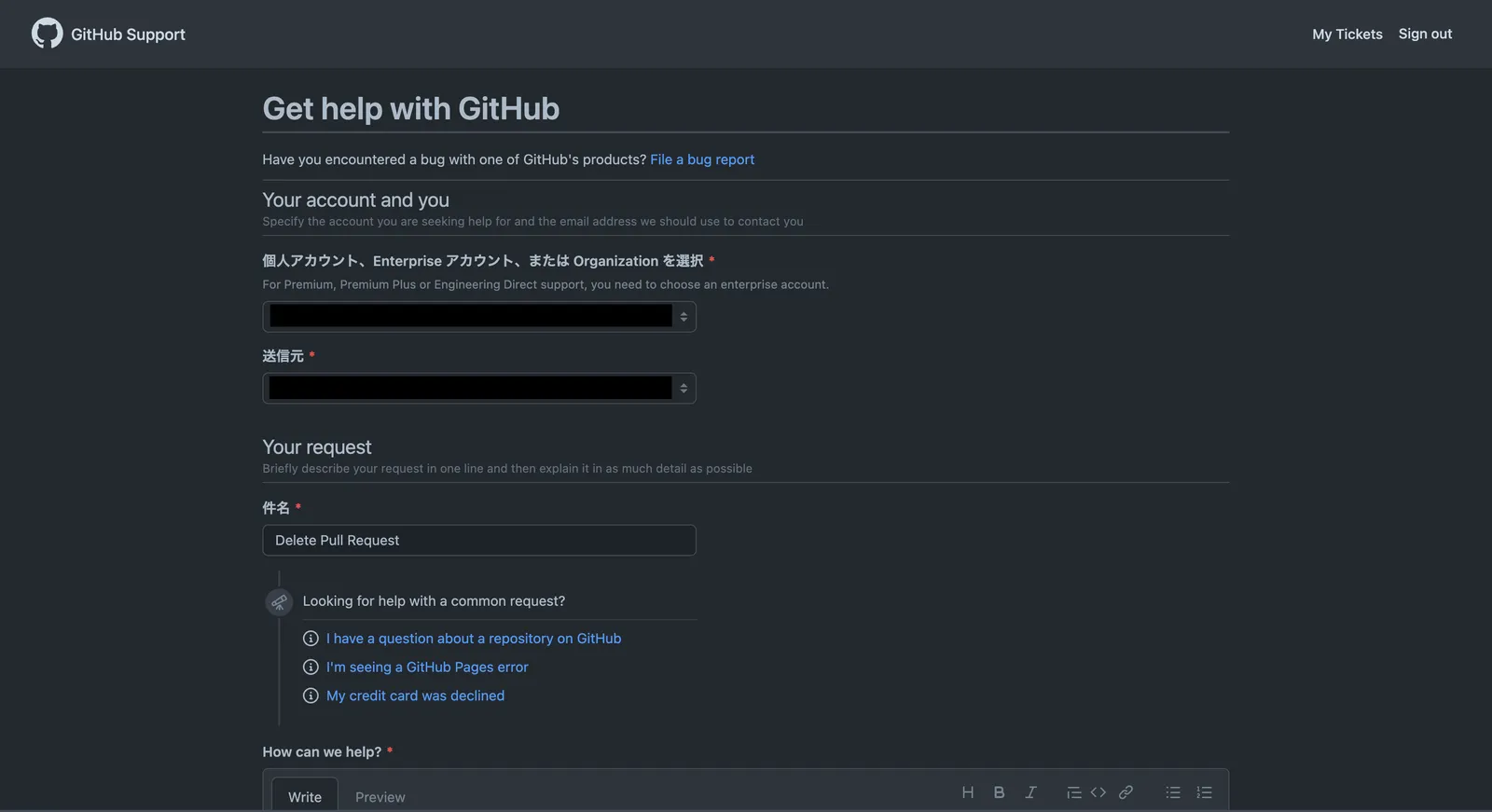Insert code with the angle-brackets icon
Screen dimensions: 1492x812
[x=1098, y=792]
